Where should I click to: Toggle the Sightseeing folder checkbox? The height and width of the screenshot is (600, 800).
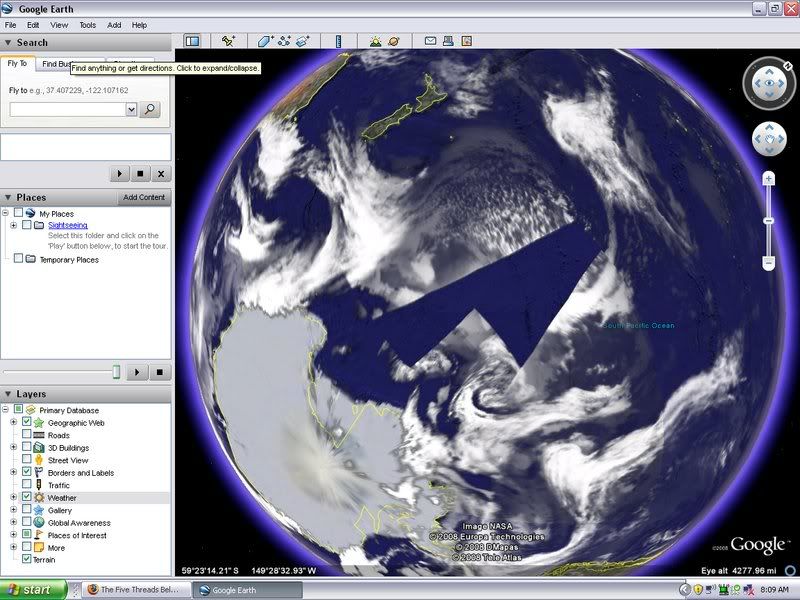(x=27, y=224)
